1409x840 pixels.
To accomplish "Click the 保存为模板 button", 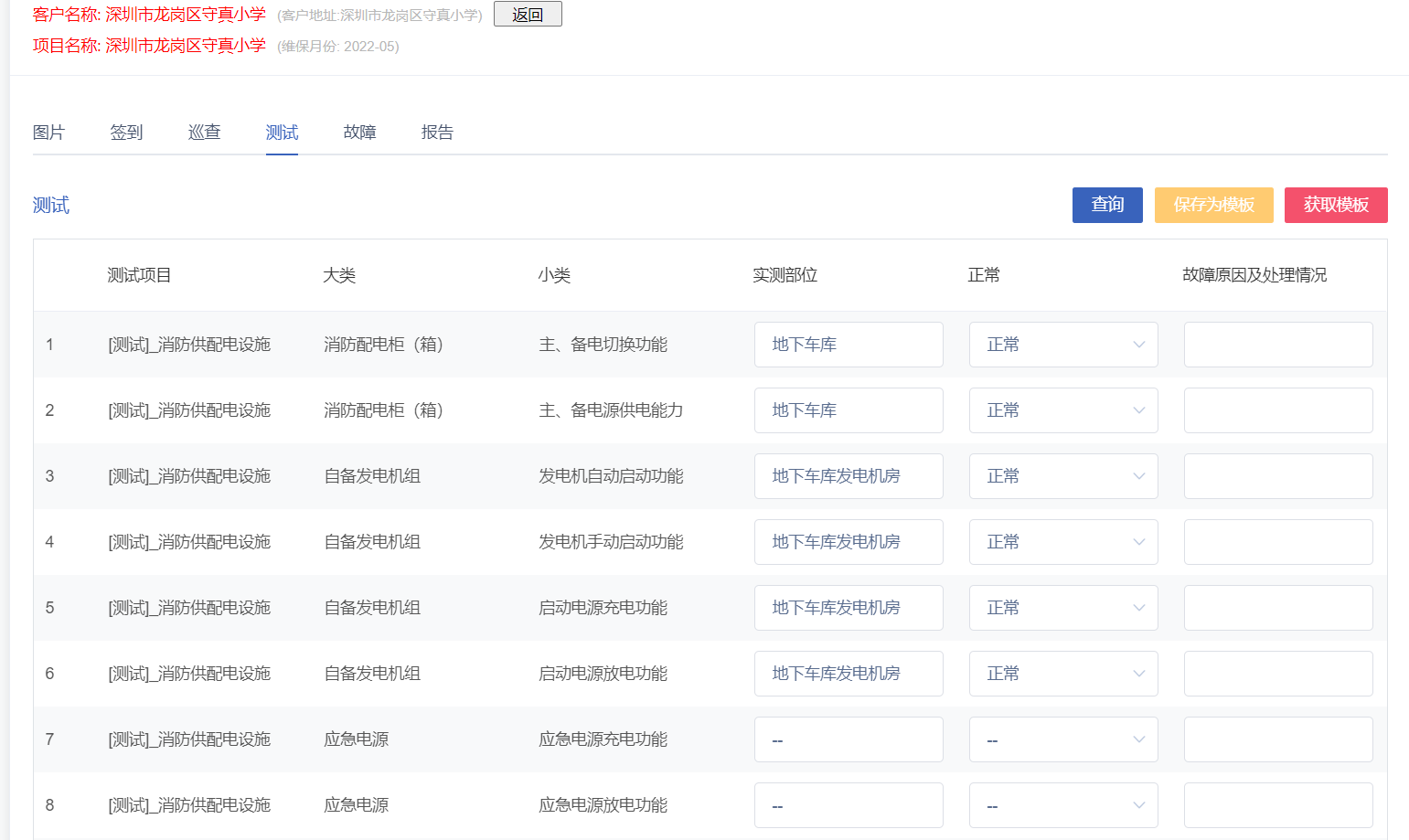I will [1213, 205].
